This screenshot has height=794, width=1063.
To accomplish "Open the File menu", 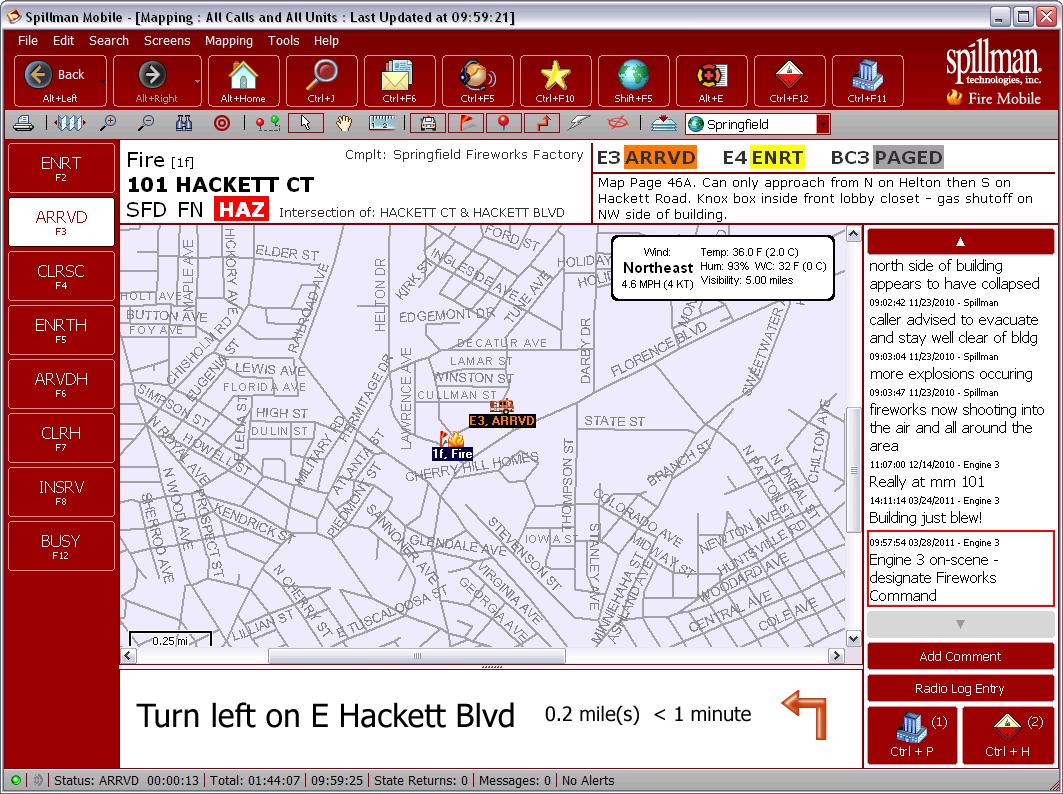I will coord(28,41).
